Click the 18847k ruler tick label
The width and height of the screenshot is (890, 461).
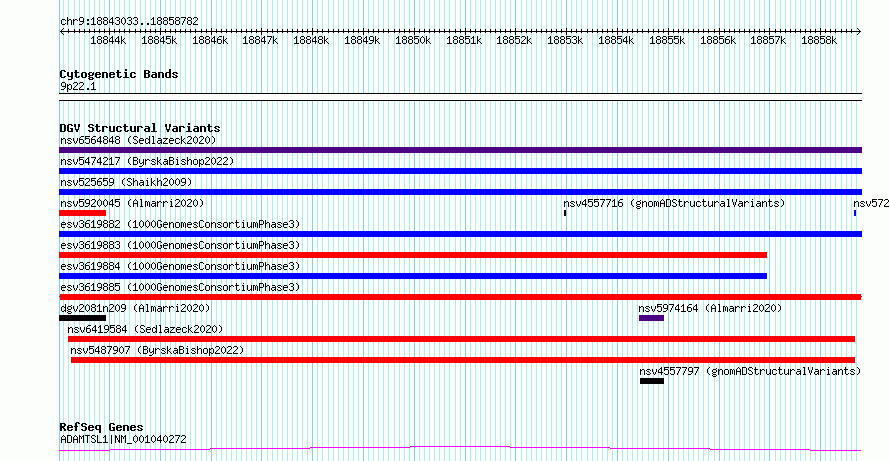261,41
